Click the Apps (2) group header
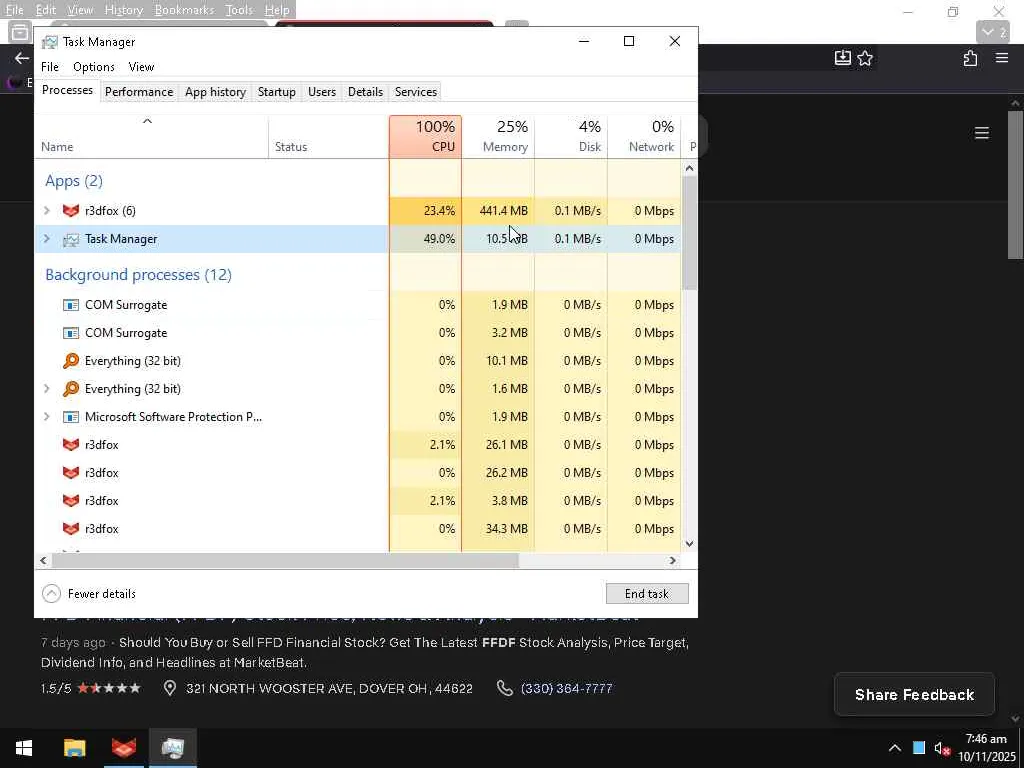 tap(74, 181)
